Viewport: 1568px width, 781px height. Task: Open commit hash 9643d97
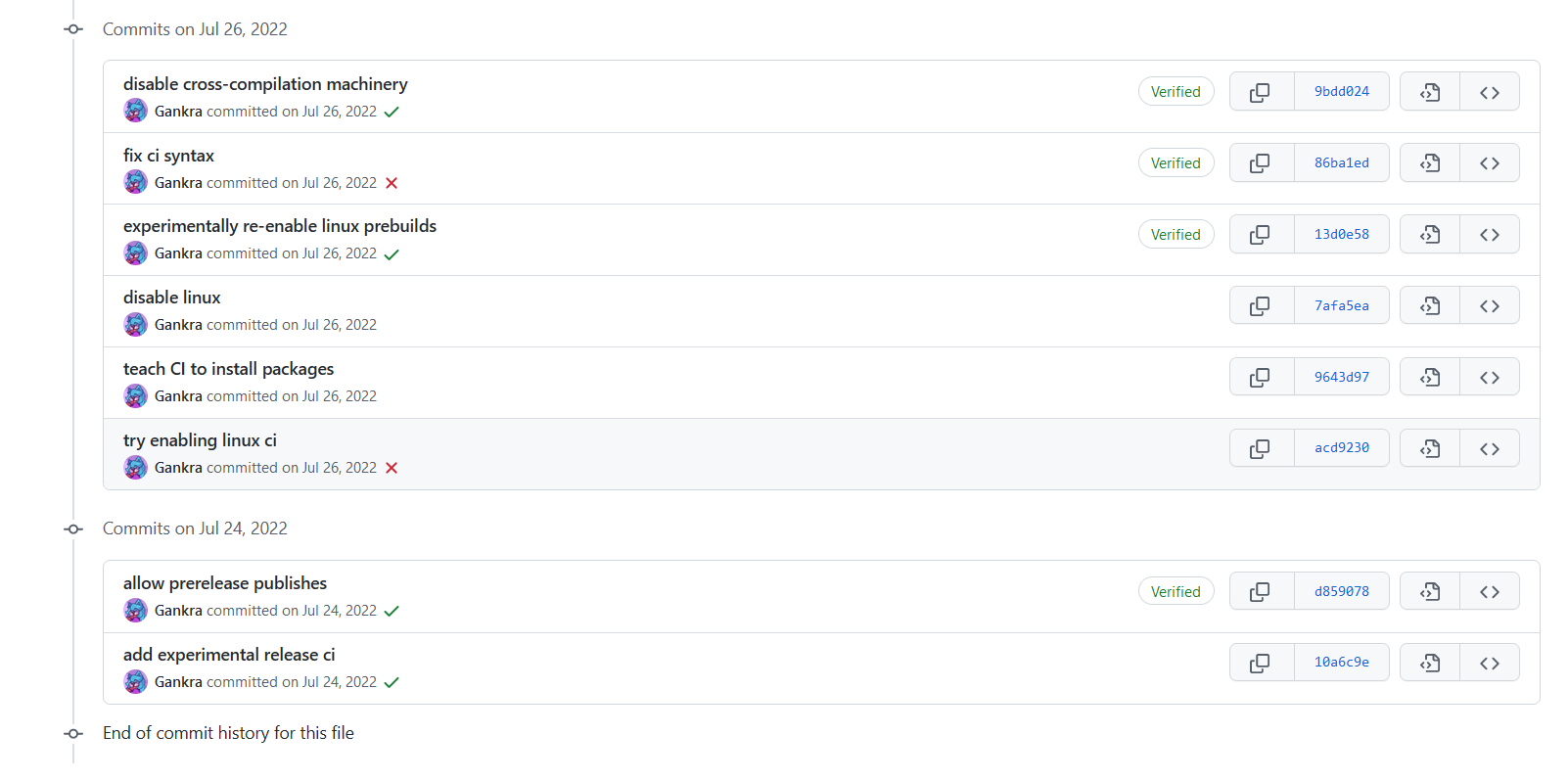tap(1341, 376)
